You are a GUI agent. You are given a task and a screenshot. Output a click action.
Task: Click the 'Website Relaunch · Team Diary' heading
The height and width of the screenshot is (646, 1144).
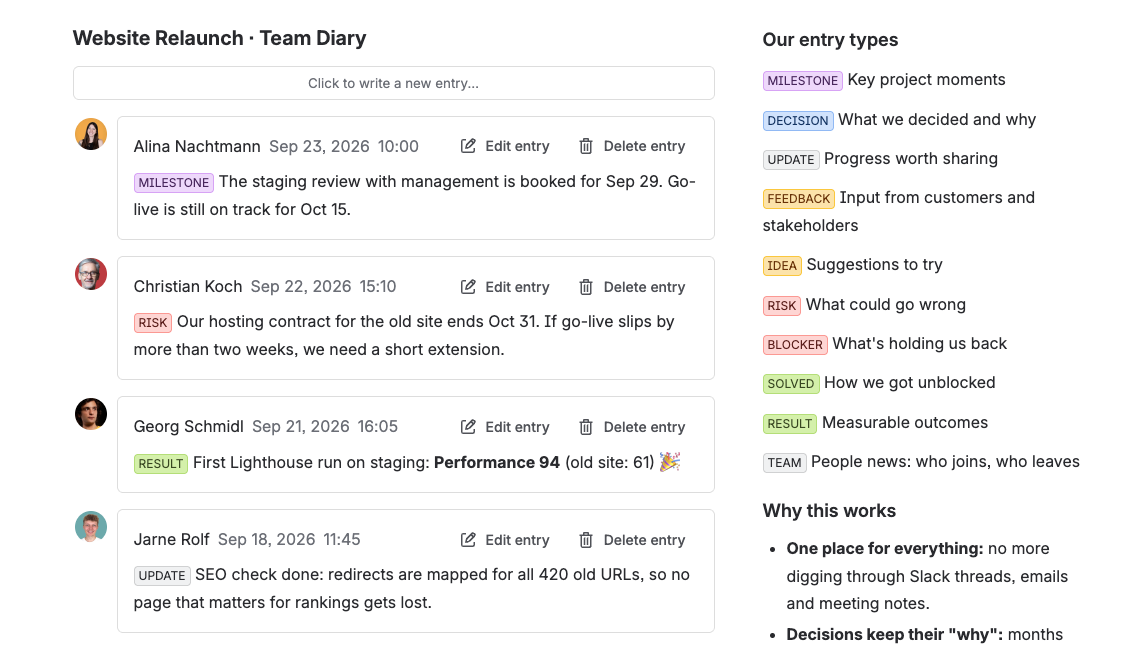[220, 38]
